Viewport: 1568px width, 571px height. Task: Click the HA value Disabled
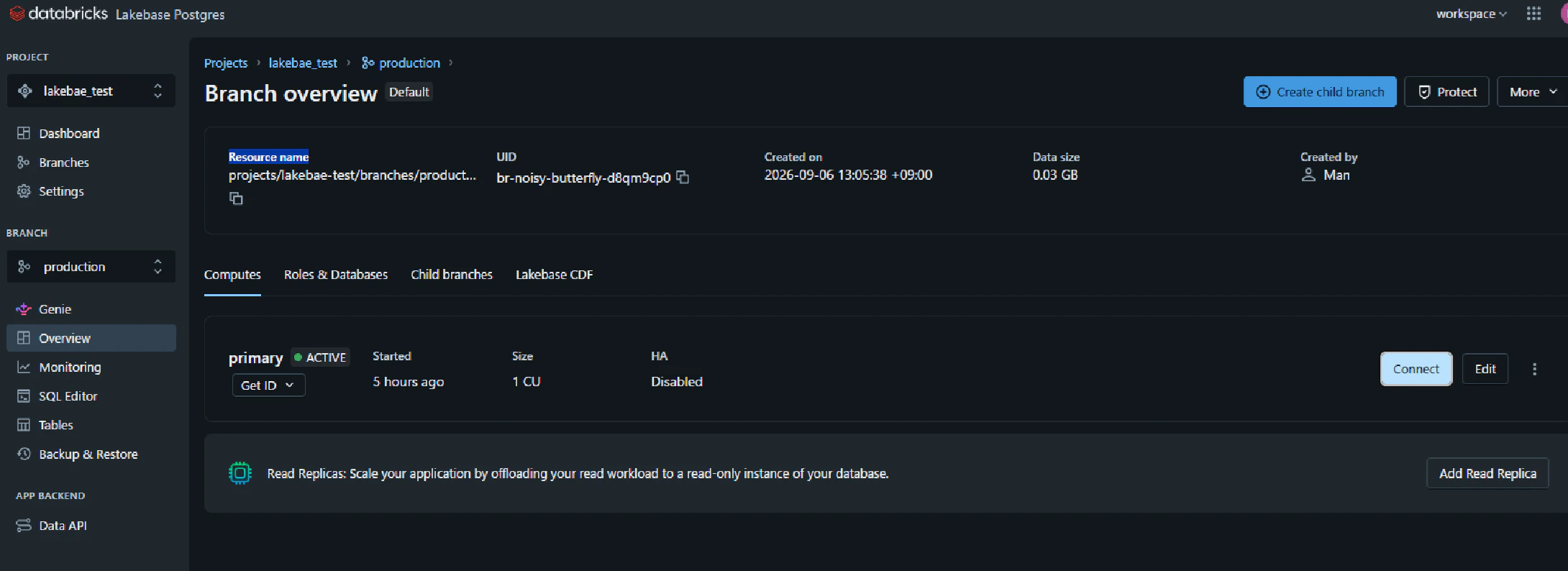(x=677, y=382)
